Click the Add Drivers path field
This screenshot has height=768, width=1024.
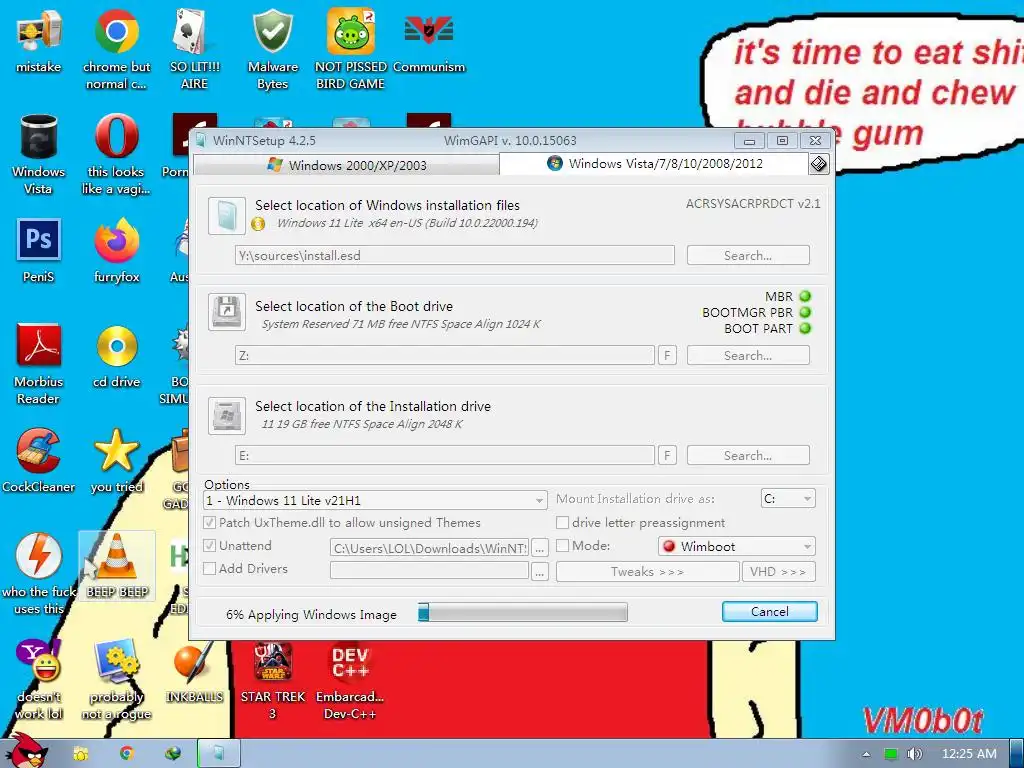tap(430, 571)
